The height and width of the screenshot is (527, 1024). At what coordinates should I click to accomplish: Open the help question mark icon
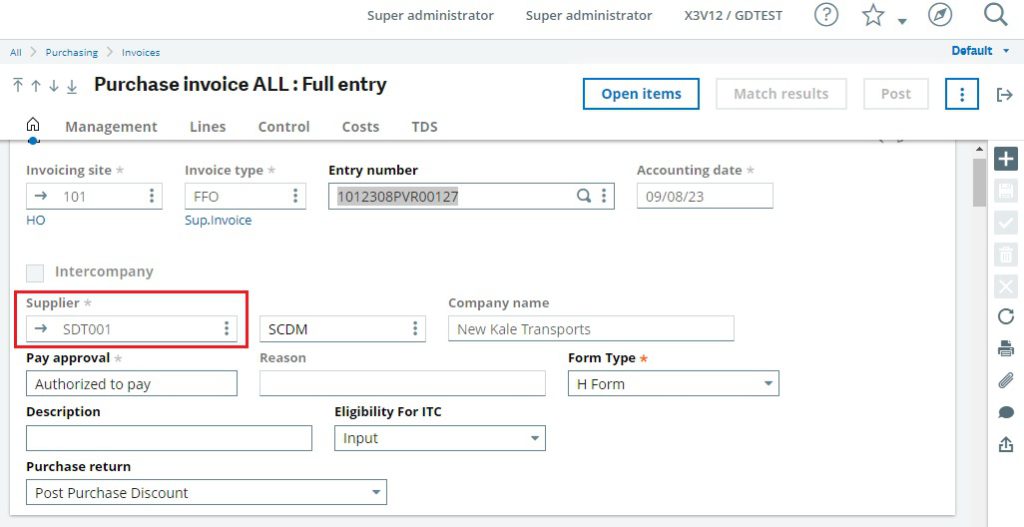click(x=826, y=15)
